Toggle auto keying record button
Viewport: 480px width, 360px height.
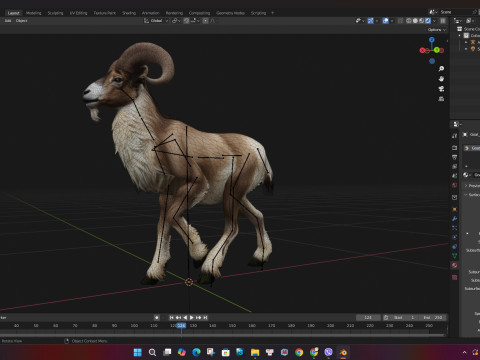tap(157, 318)
